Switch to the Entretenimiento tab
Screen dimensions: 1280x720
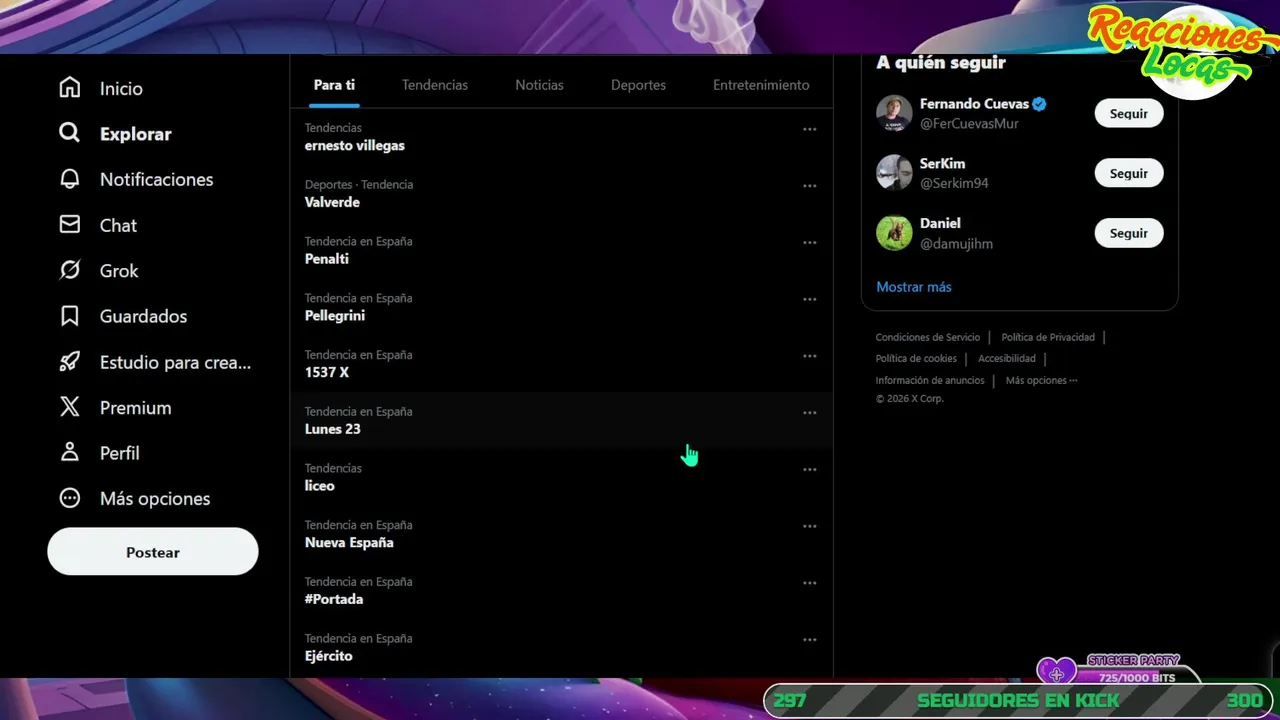pyautogui.click(x=761, y=85)
